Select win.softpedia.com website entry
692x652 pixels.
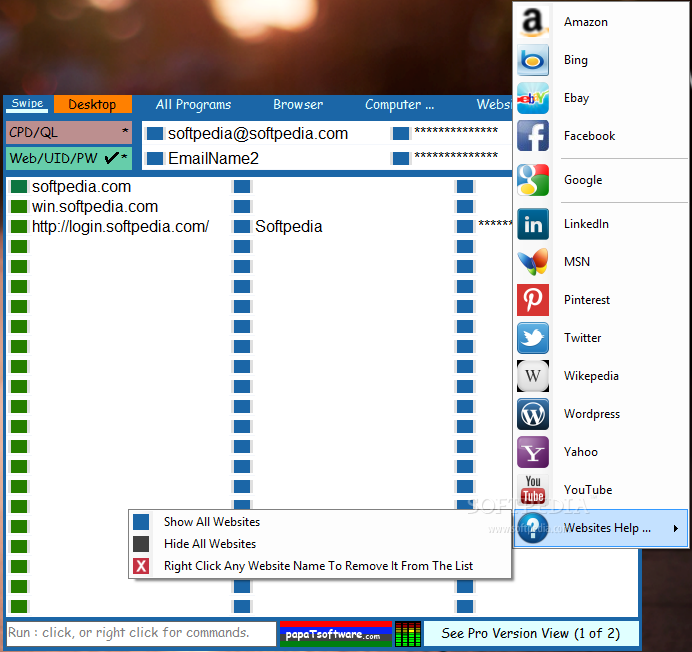pos(95,206)
